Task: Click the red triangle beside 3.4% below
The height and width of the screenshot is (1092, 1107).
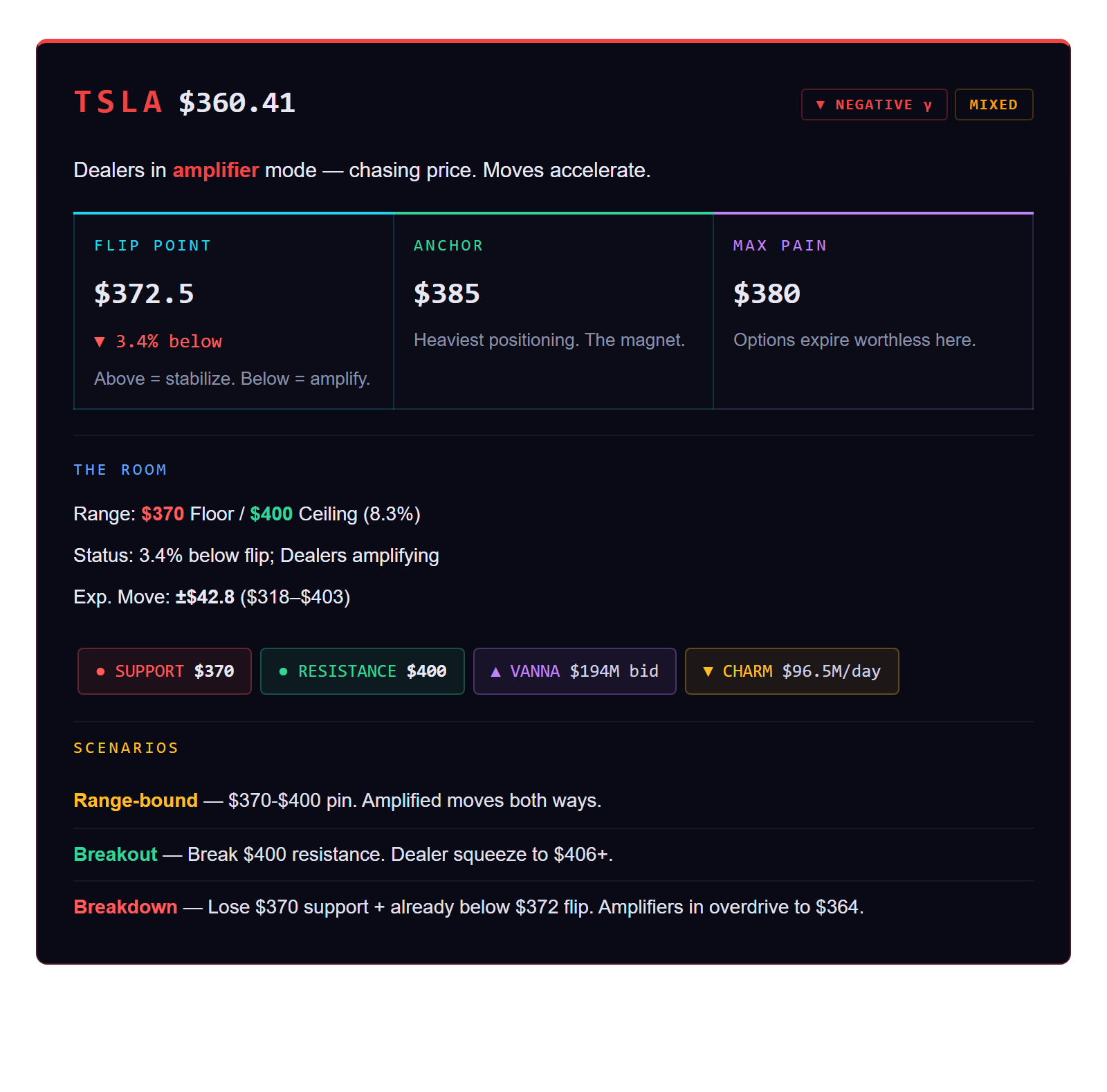Action: pyautogui.click(x=100, y=341)
